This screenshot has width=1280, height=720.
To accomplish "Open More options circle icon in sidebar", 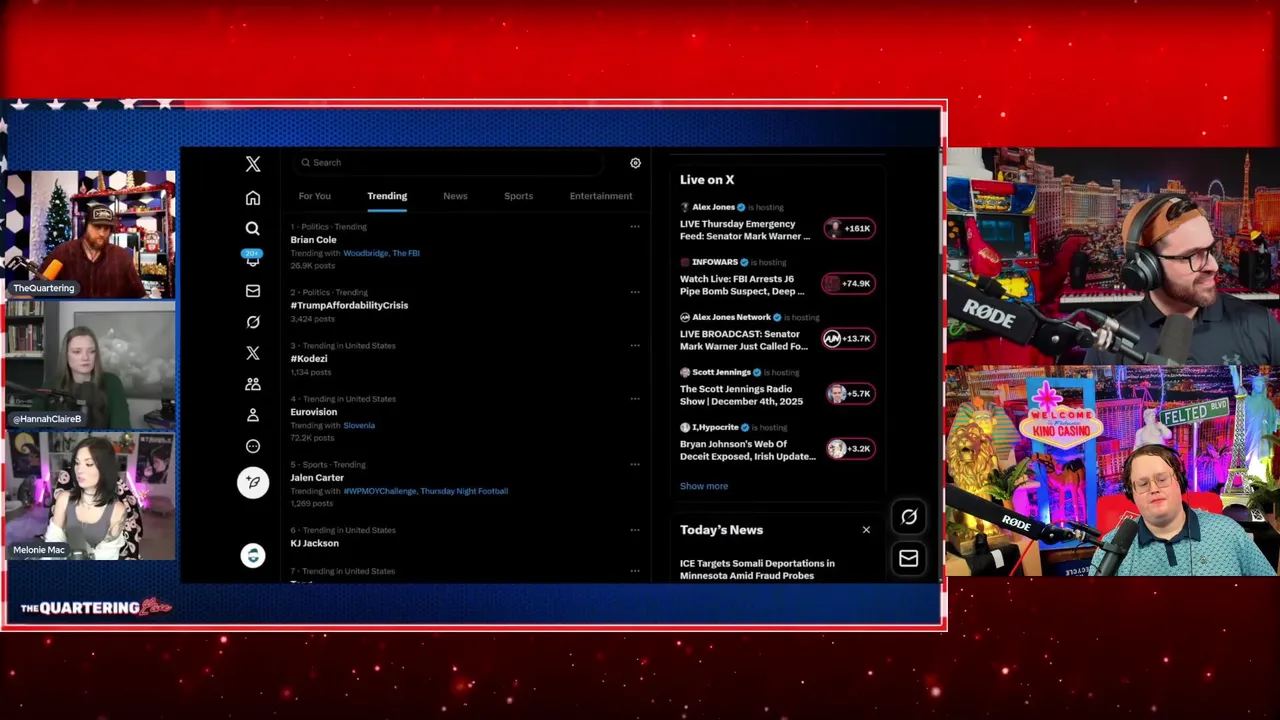I will coord(253,446).
